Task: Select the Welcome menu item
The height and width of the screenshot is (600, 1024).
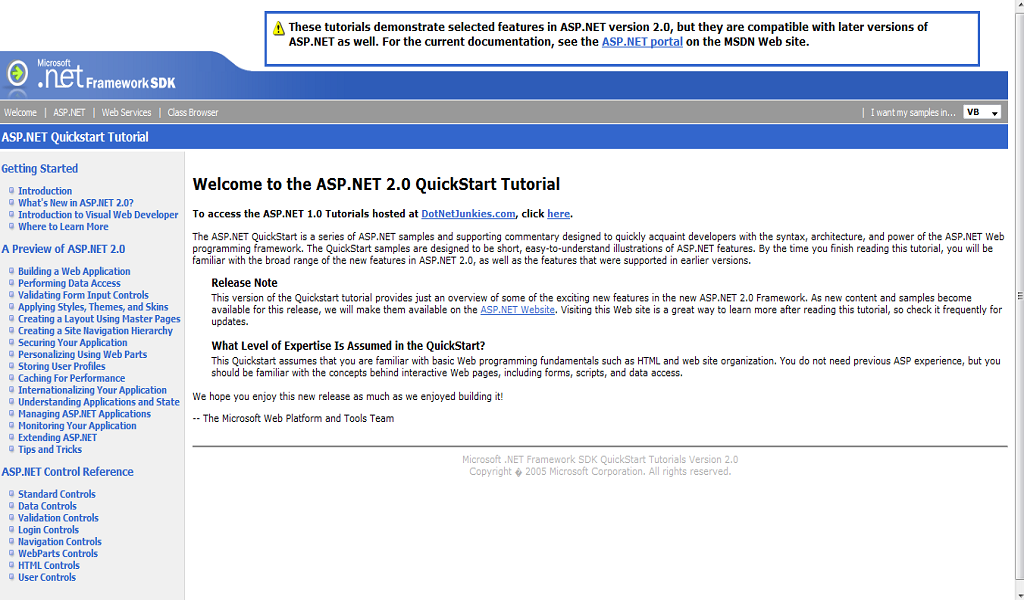Action: (x=20, y=112)
